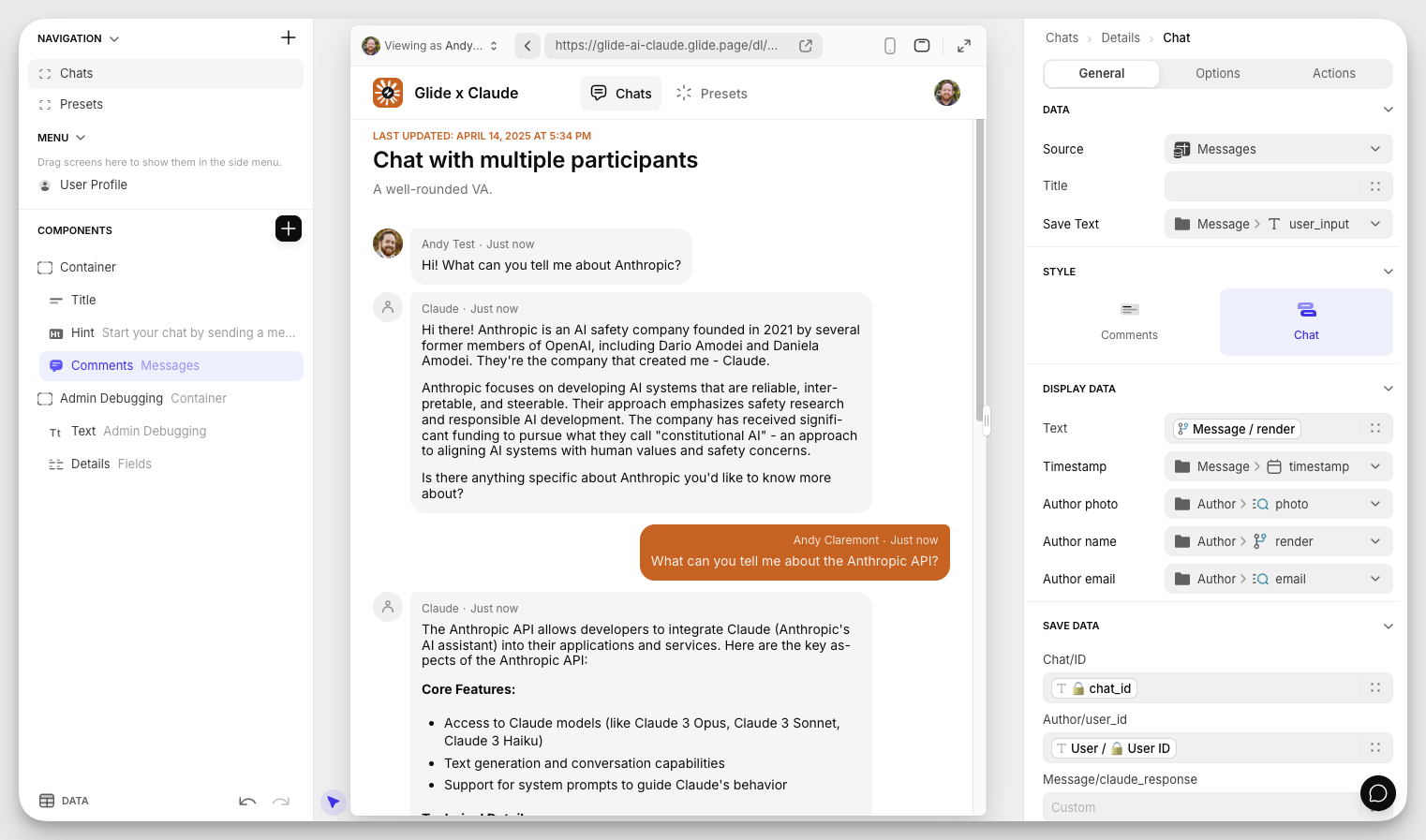Select the Comments style option

coord(1129,321)
